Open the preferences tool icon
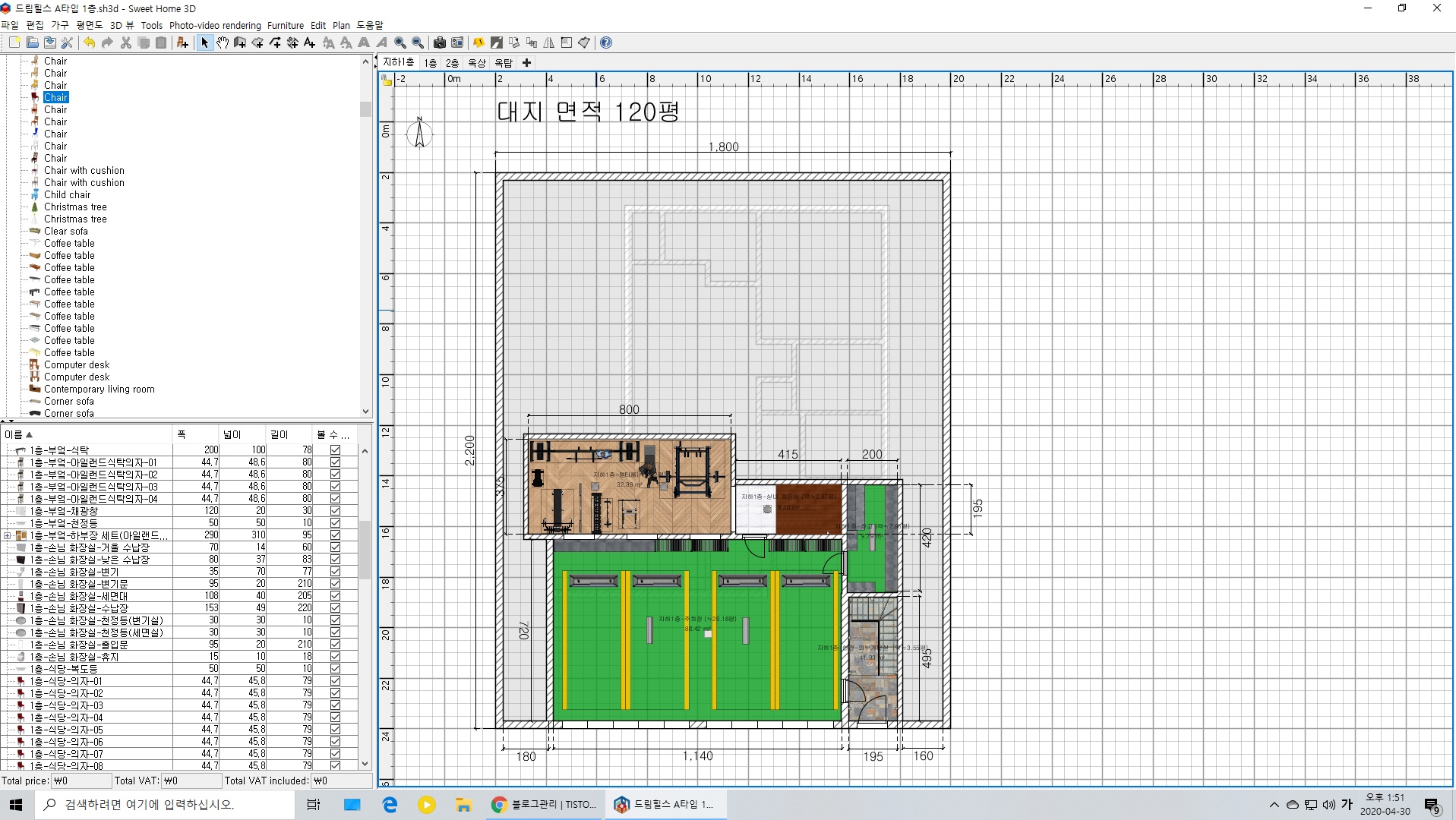The height and width of the screenshot is (820, 1456). [x=67, y=43]
